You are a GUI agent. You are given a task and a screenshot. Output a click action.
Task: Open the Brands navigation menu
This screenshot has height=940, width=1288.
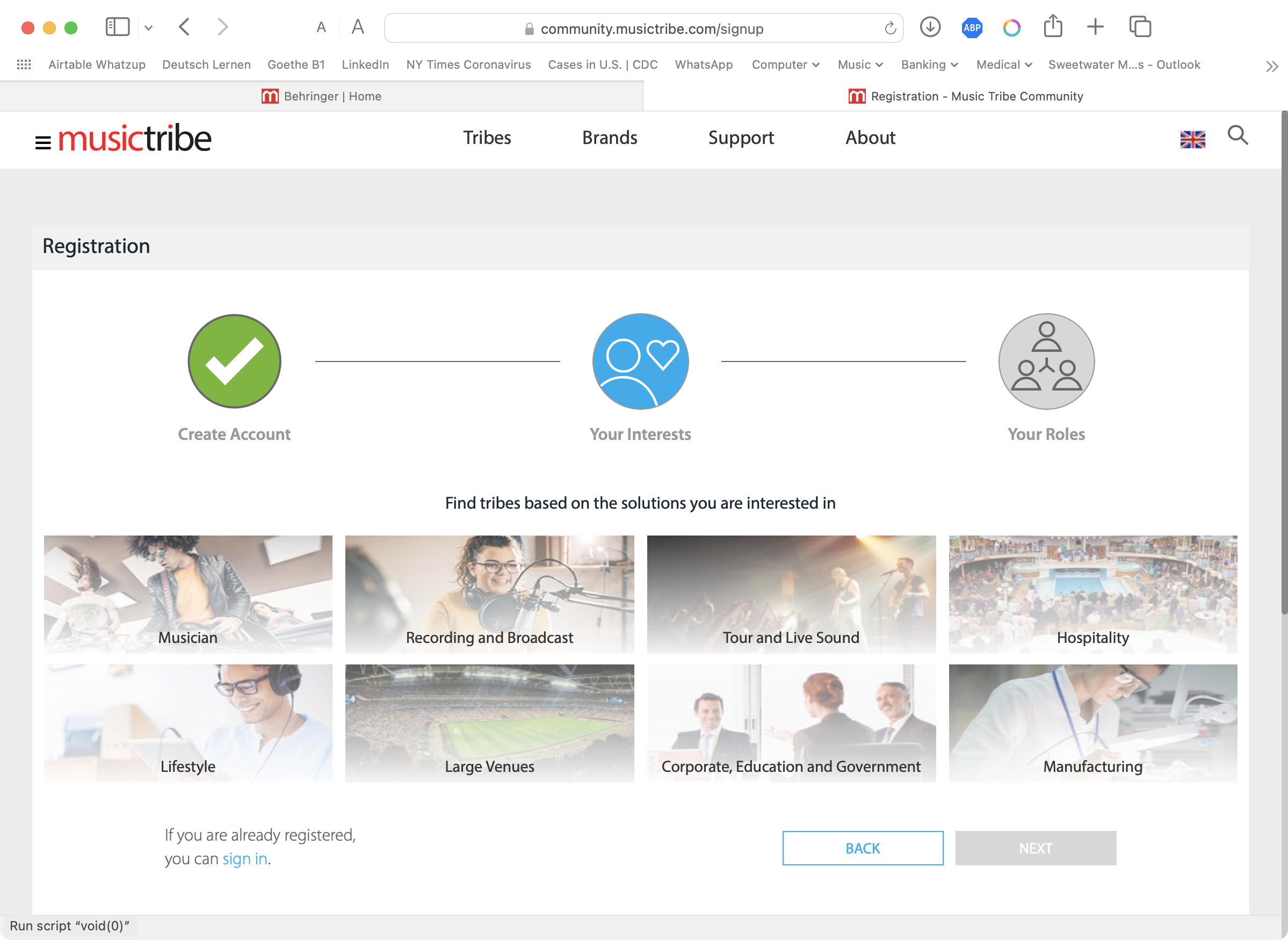(x=609, y=138)
